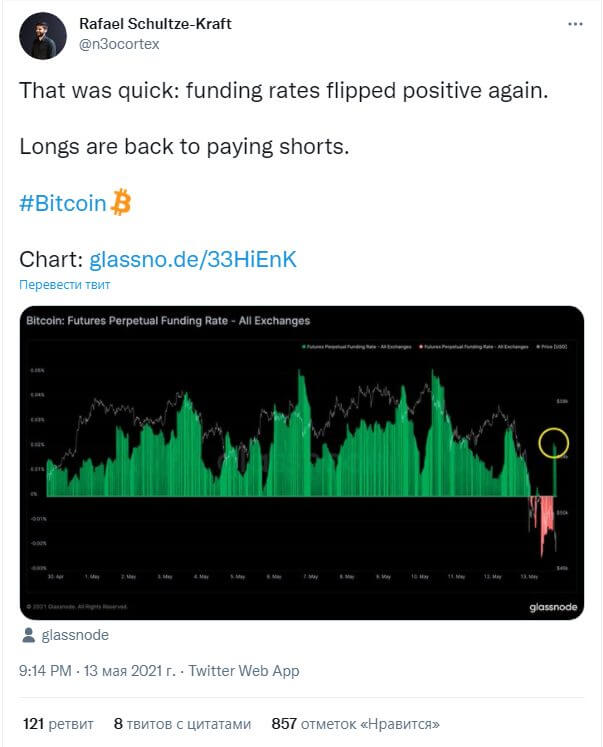Open the three-dot more options menu
Image resolution: width=603 pixels, height=747 pixels.
coord(575,24)
